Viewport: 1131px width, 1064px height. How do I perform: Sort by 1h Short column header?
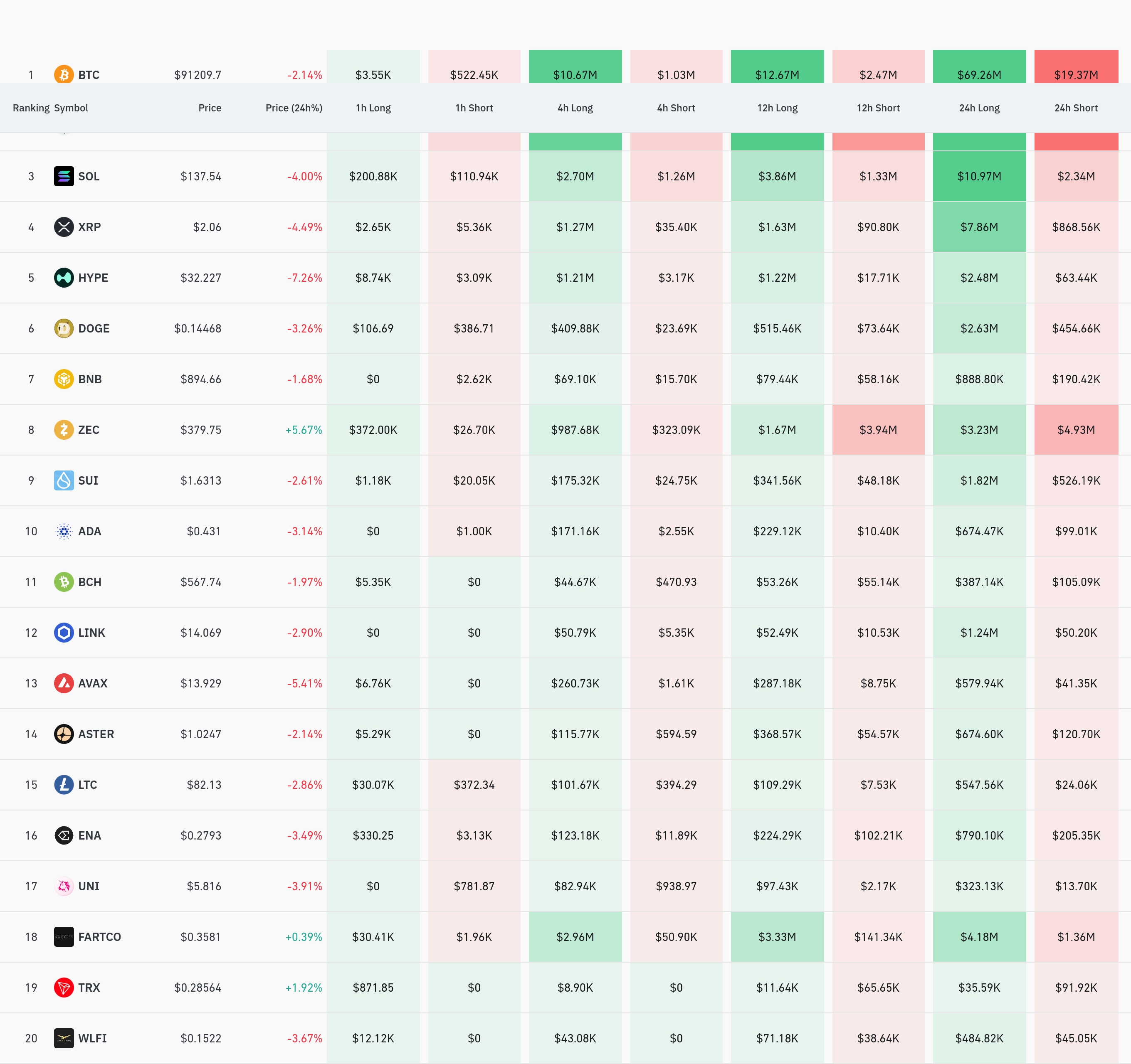pos(474,108)
